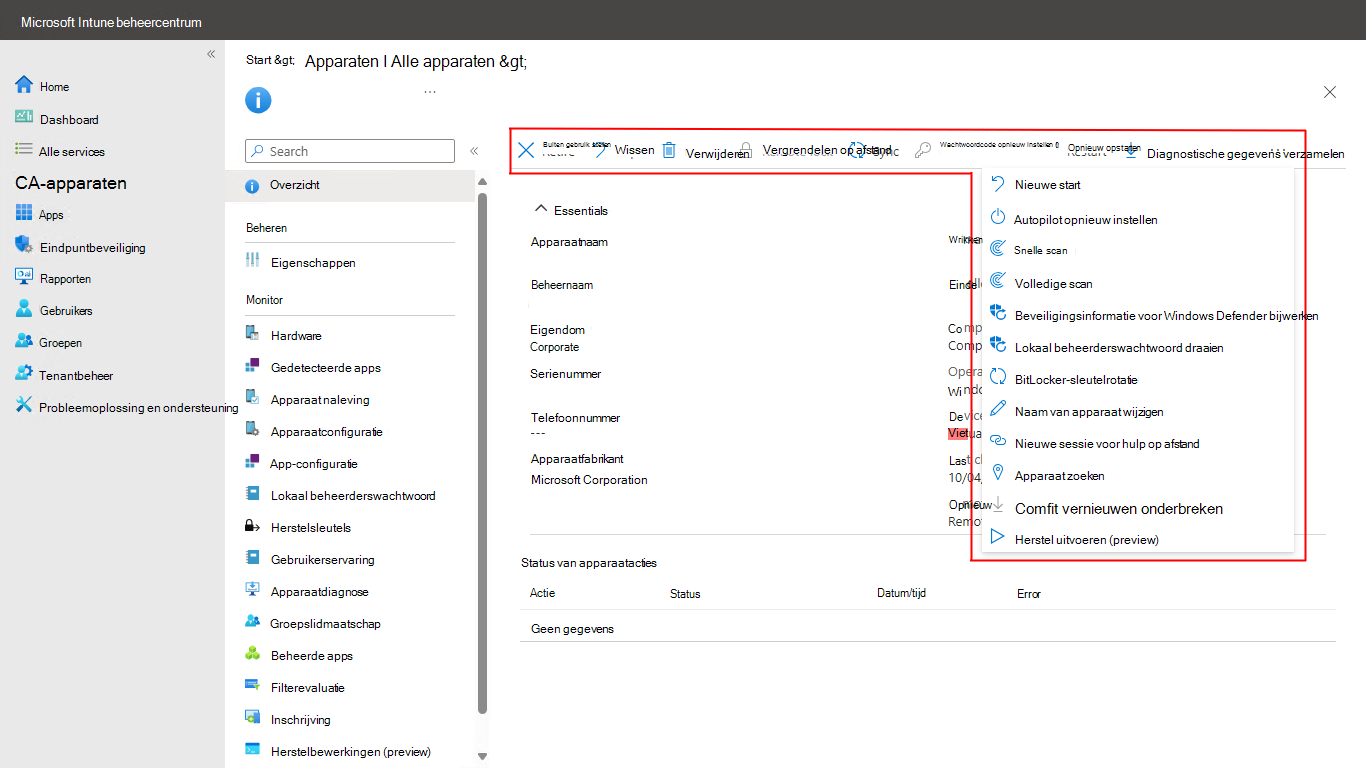The image size is (1366, 768).
Task: Open the ellipsis more options
Action: click(430, 91)
